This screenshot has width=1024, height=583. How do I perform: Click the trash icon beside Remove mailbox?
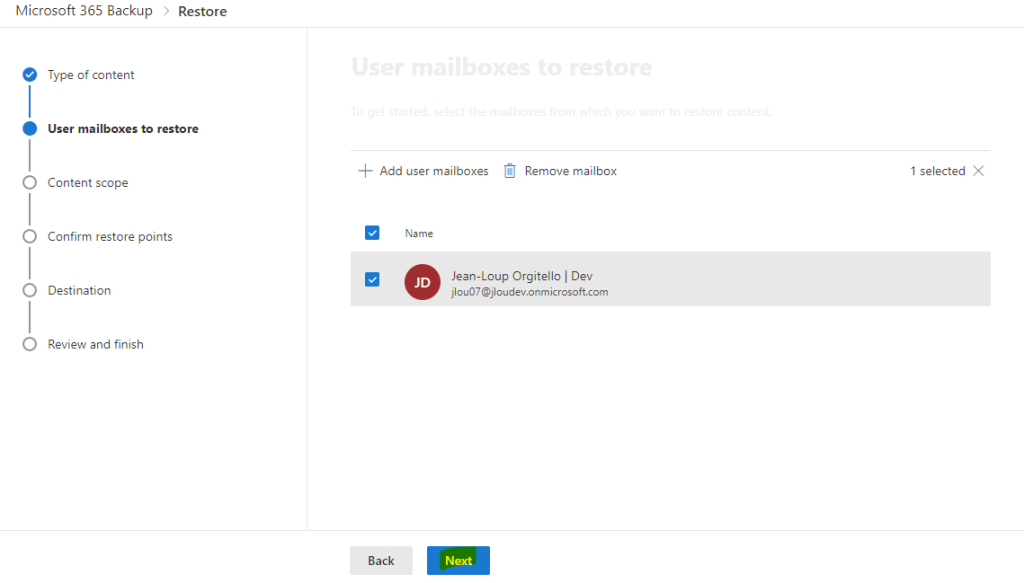click(x=509, y=171)
